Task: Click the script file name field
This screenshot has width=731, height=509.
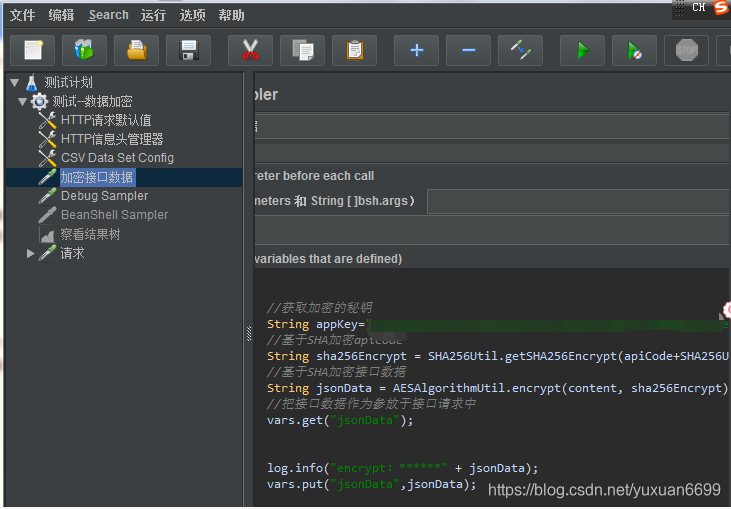Action: [x=492, y=232]
